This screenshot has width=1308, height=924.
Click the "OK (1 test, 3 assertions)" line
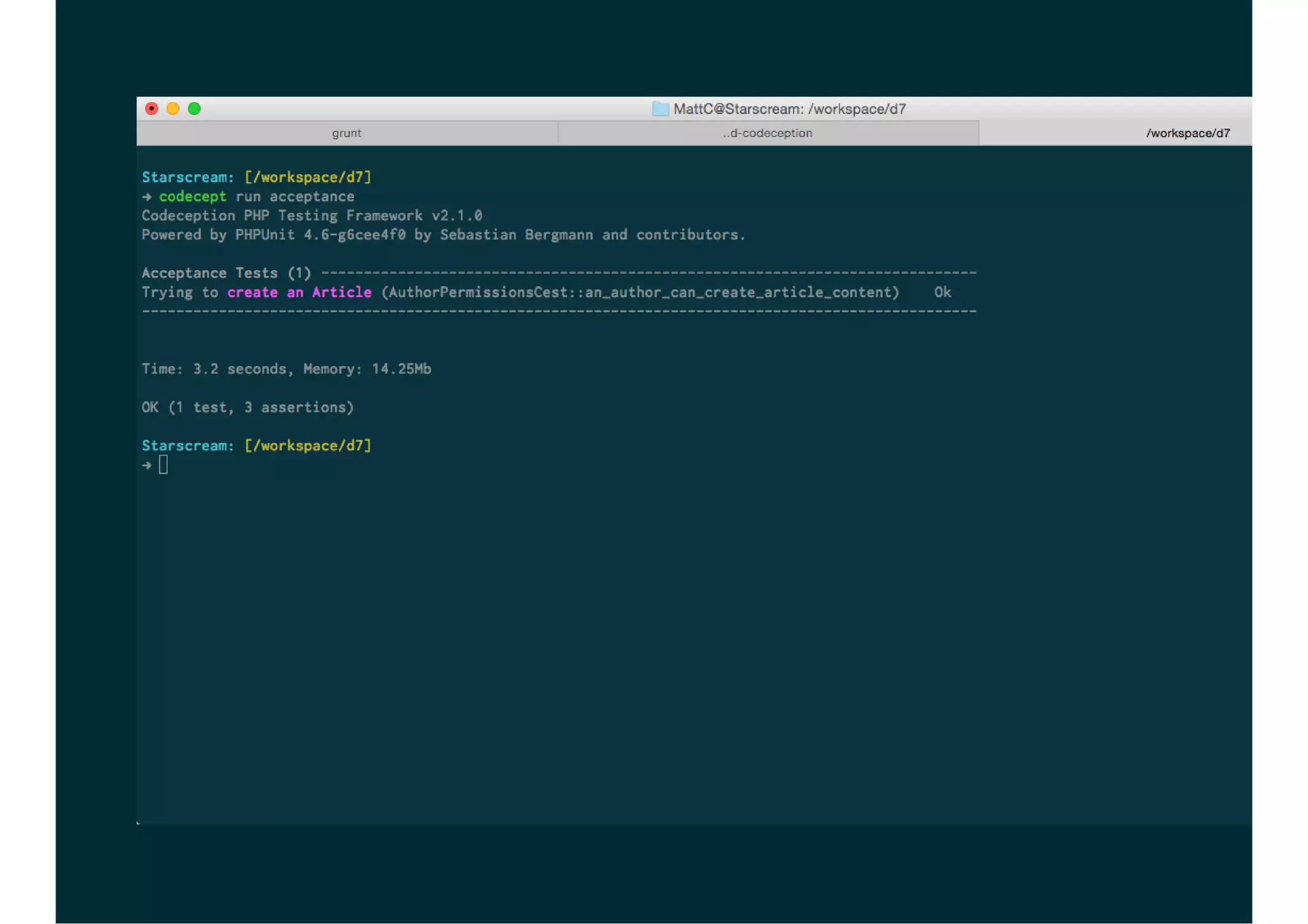point(247,407)
